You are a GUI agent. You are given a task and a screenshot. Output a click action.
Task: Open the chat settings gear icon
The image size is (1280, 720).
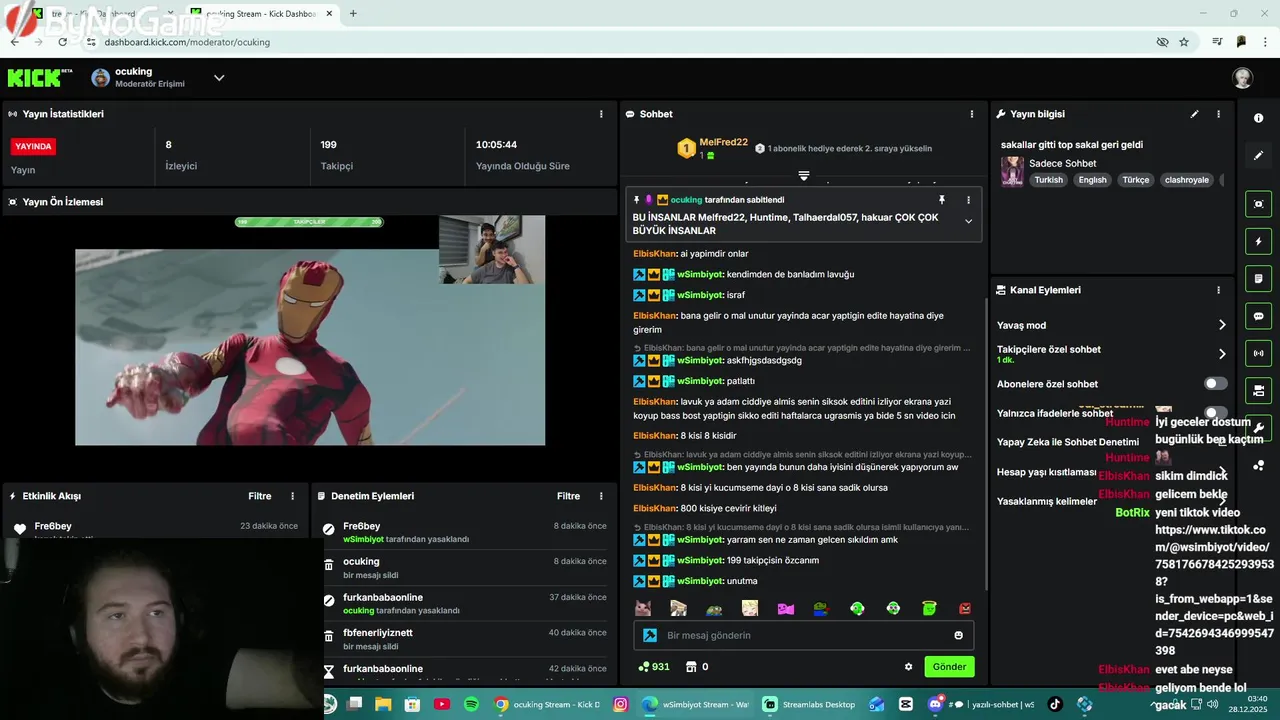[908, 667]
